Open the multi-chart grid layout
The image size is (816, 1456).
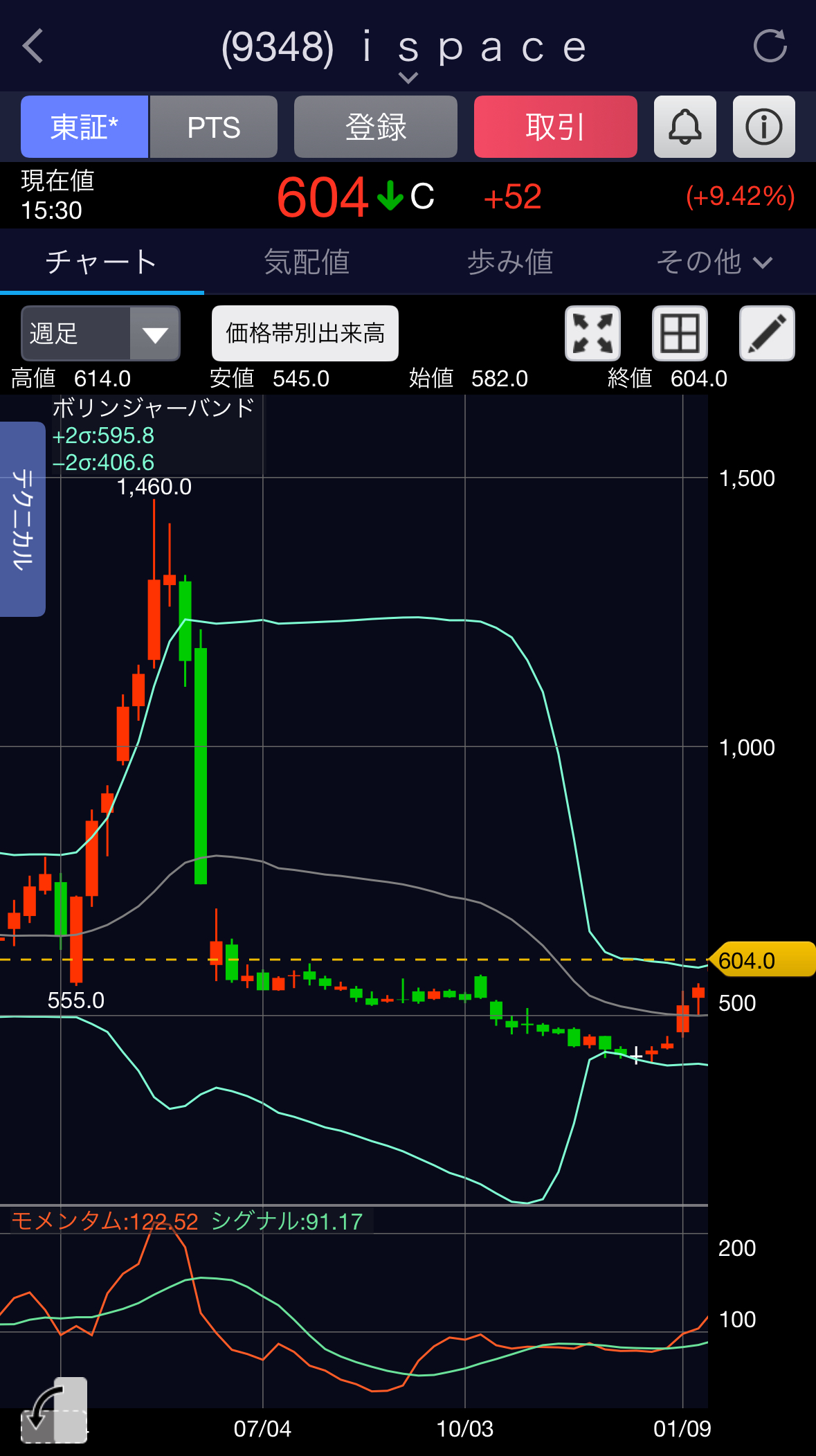click(x=680, y=333)
